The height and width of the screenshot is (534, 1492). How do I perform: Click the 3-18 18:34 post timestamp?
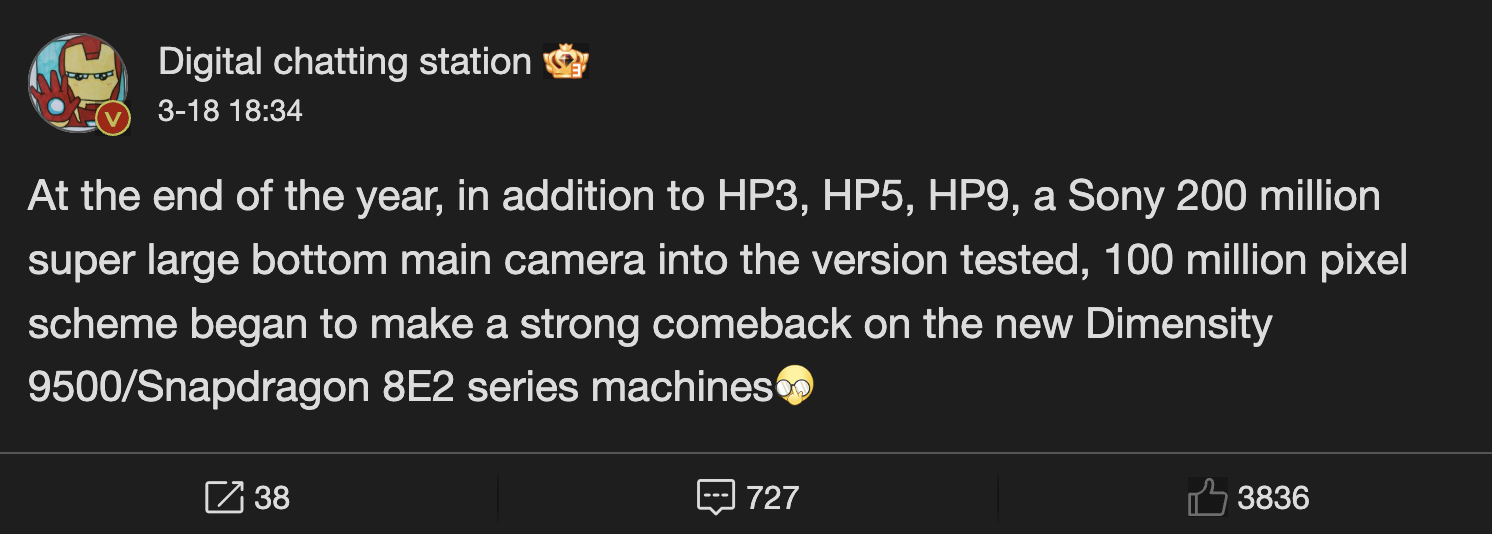pos(230,110)
